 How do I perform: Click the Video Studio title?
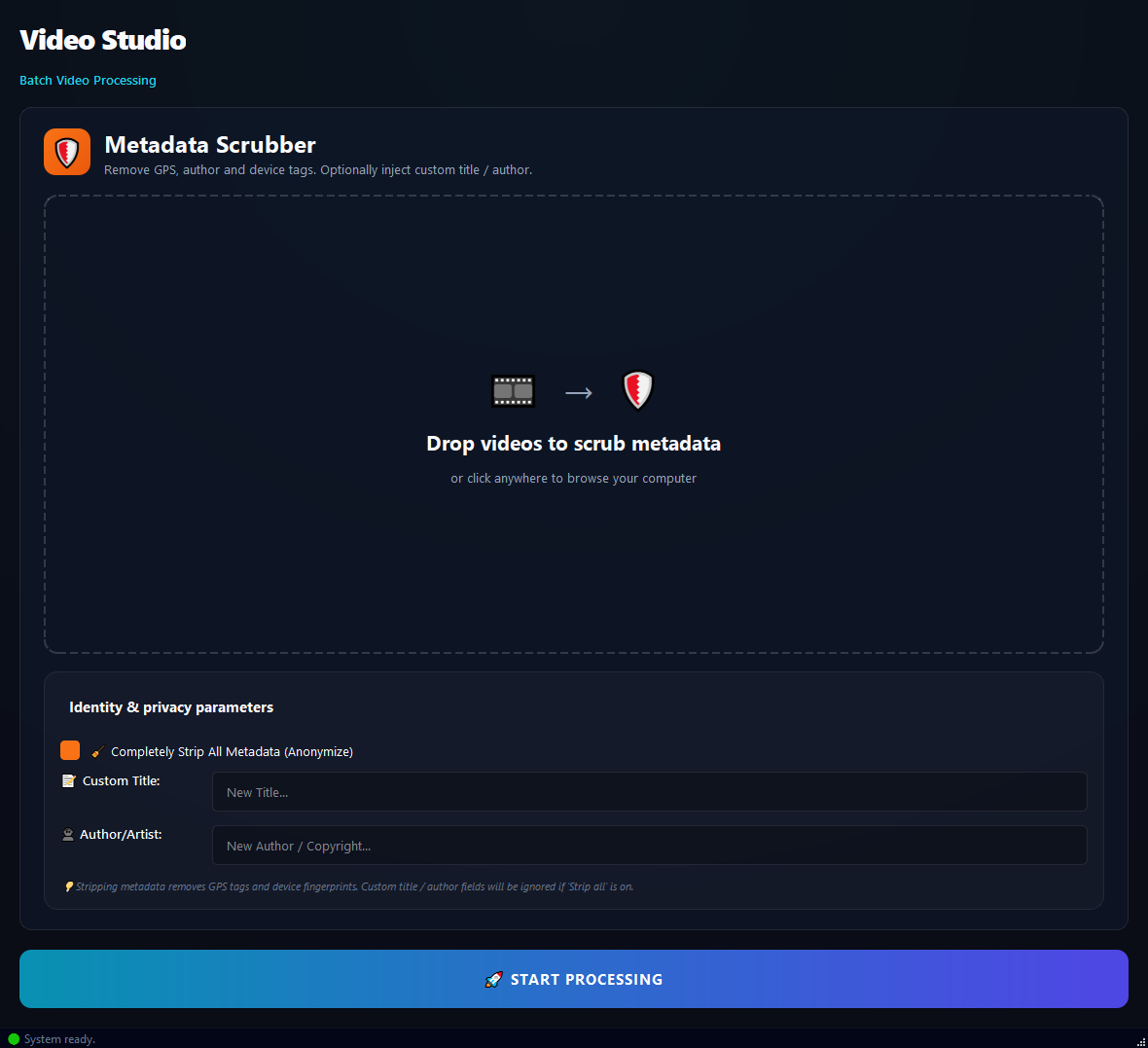103,40
